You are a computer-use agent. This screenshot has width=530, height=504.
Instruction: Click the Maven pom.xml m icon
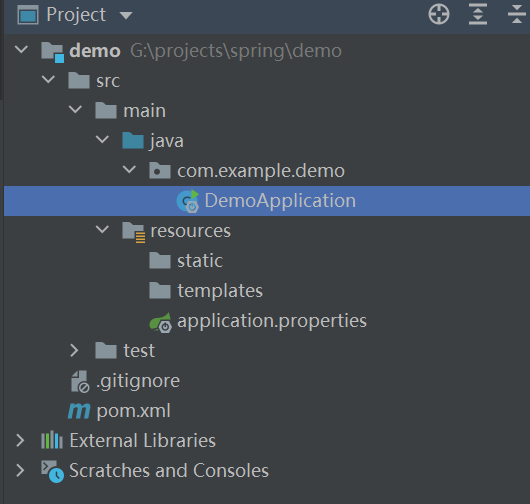79,411
